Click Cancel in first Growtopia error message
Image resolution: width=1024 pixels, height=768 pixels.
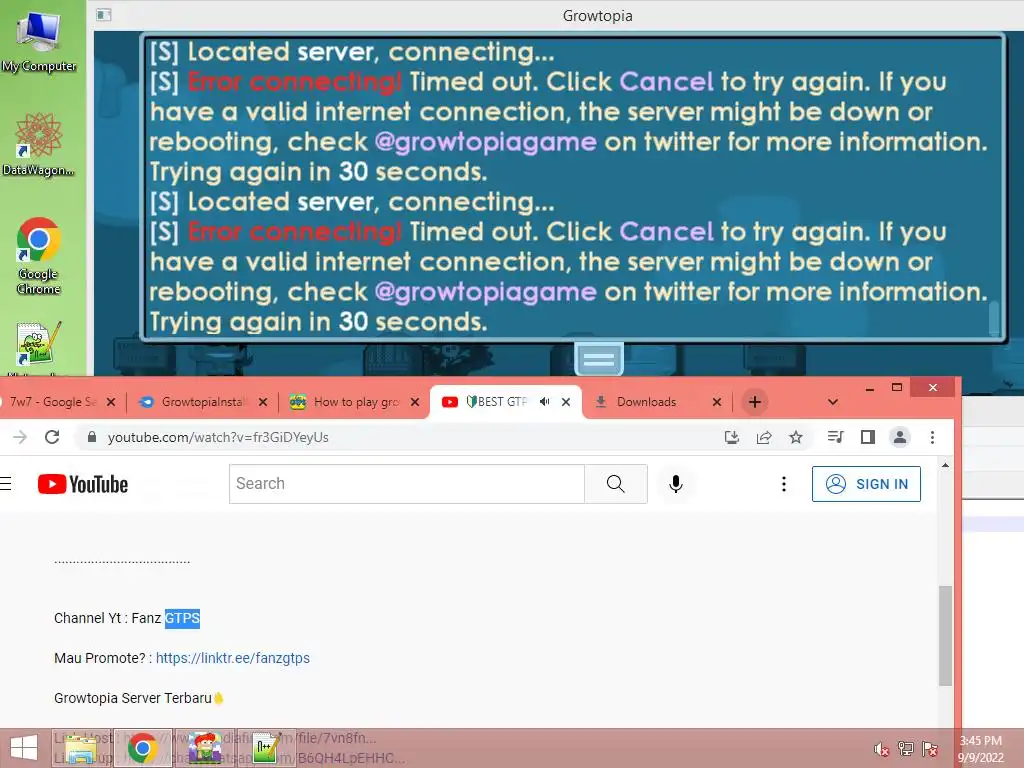point(666,82)
